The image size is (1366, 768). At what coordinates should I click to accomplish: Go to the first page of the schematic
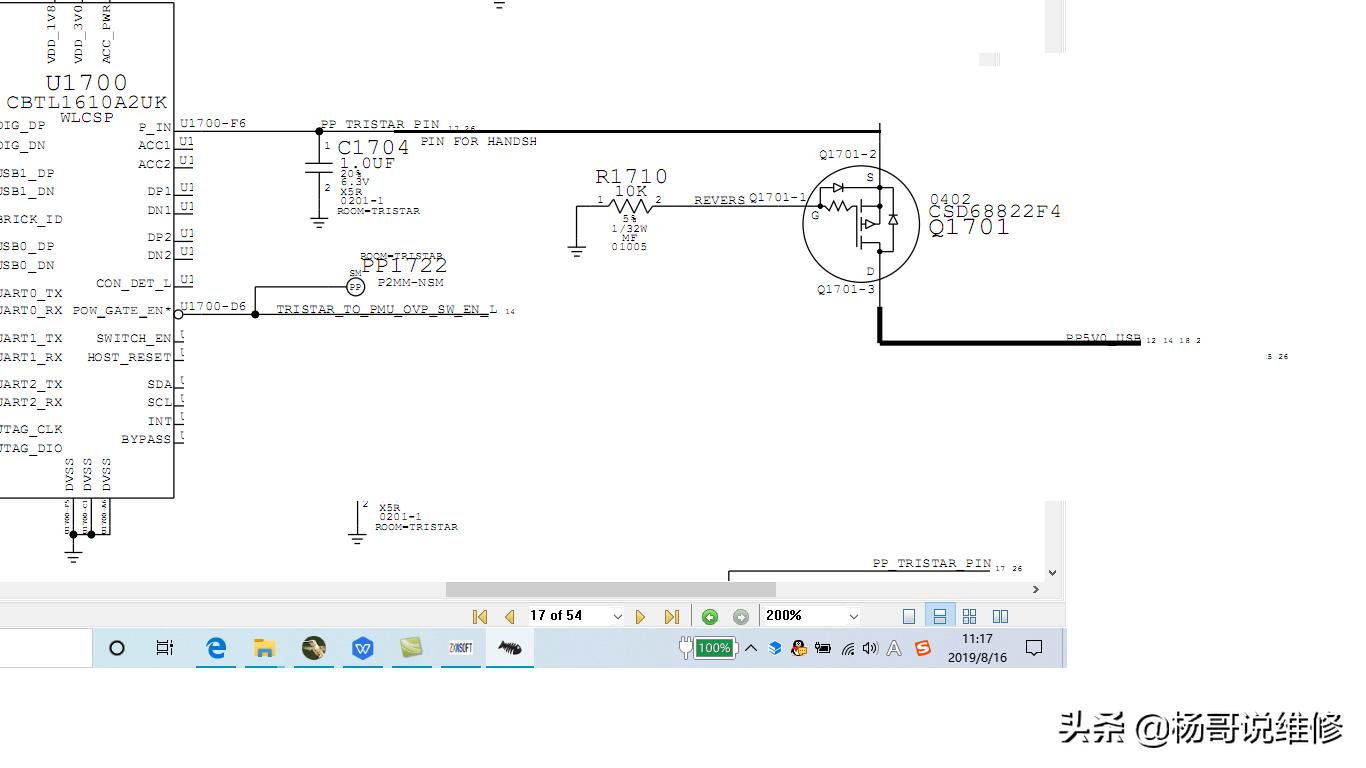pos(480,616)
